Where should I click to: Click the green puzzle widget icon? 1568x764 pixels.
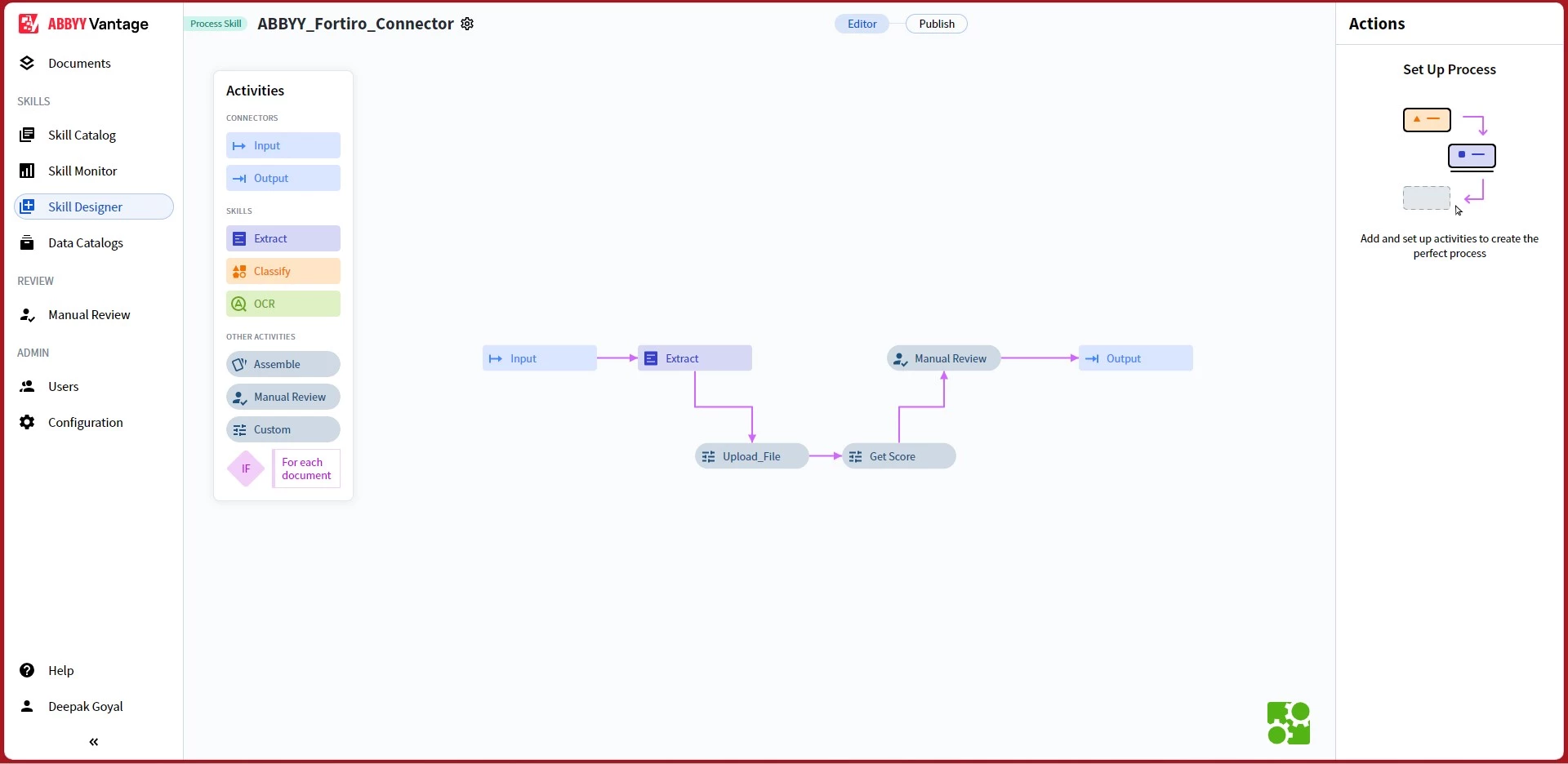[1290, 724]
